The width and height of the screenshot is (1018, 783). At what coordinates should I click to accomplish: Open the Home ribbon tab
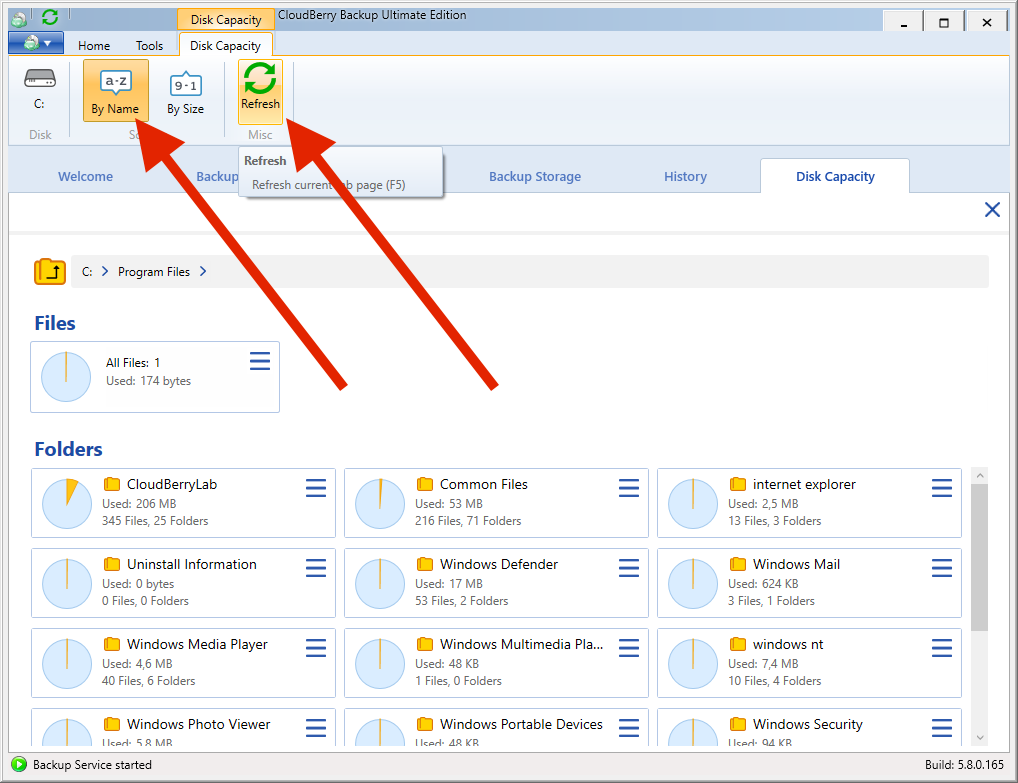tap(94, 45)
